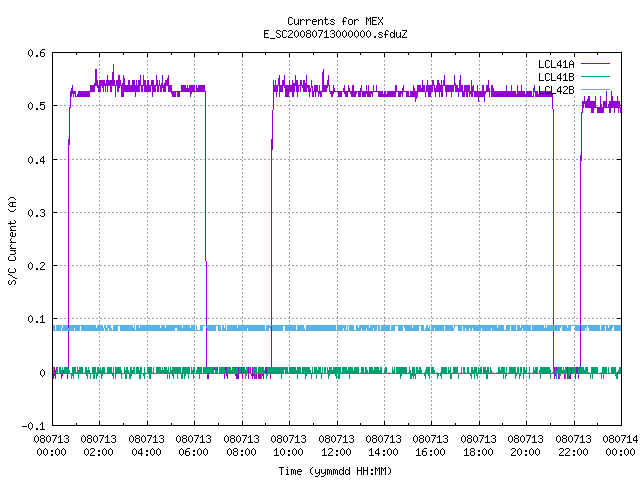Click the y-axis tick value 0.6
640x480 pixels.
pos(36,53)
